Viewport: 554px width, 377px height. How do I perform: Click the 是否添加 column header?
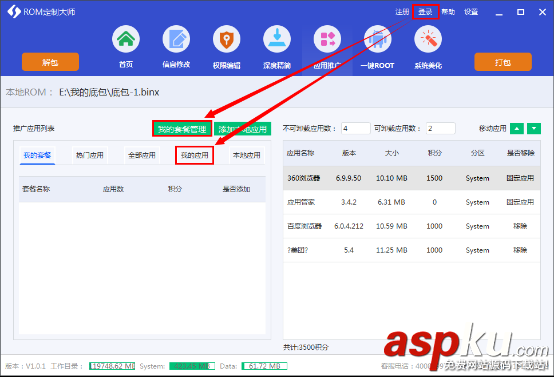[236, 189]
